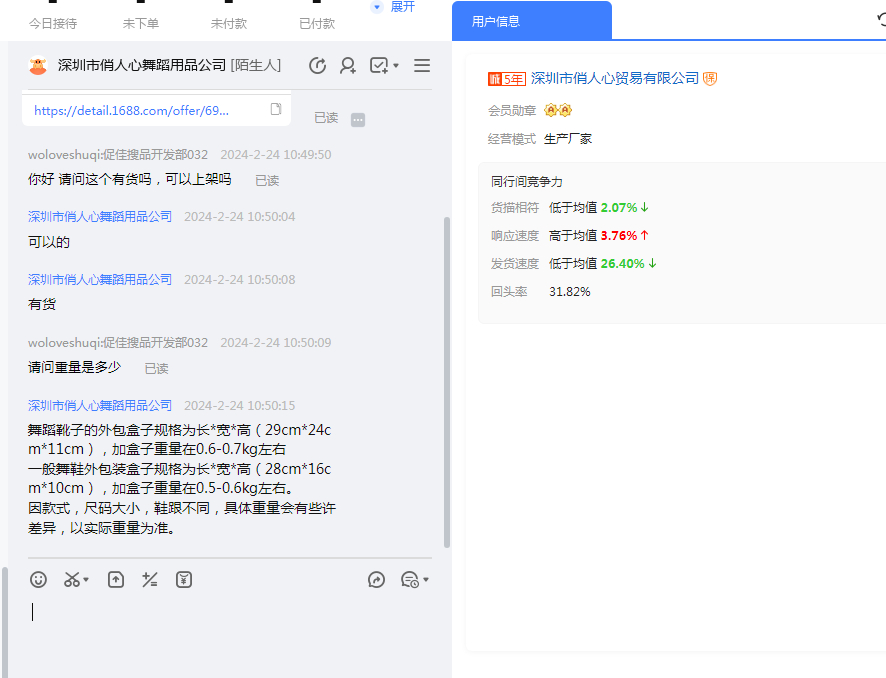Copy the 1688 offer link with copy icon

276,110
